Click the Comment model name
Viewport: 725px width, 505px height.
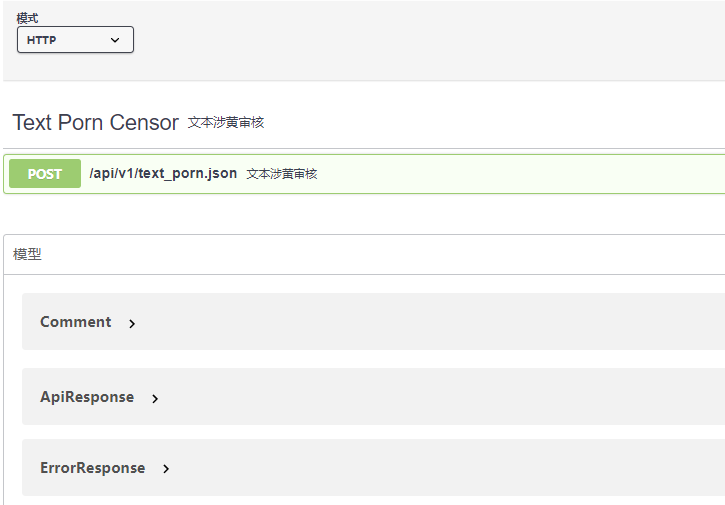pyautogui.click(x=75, y=322)
